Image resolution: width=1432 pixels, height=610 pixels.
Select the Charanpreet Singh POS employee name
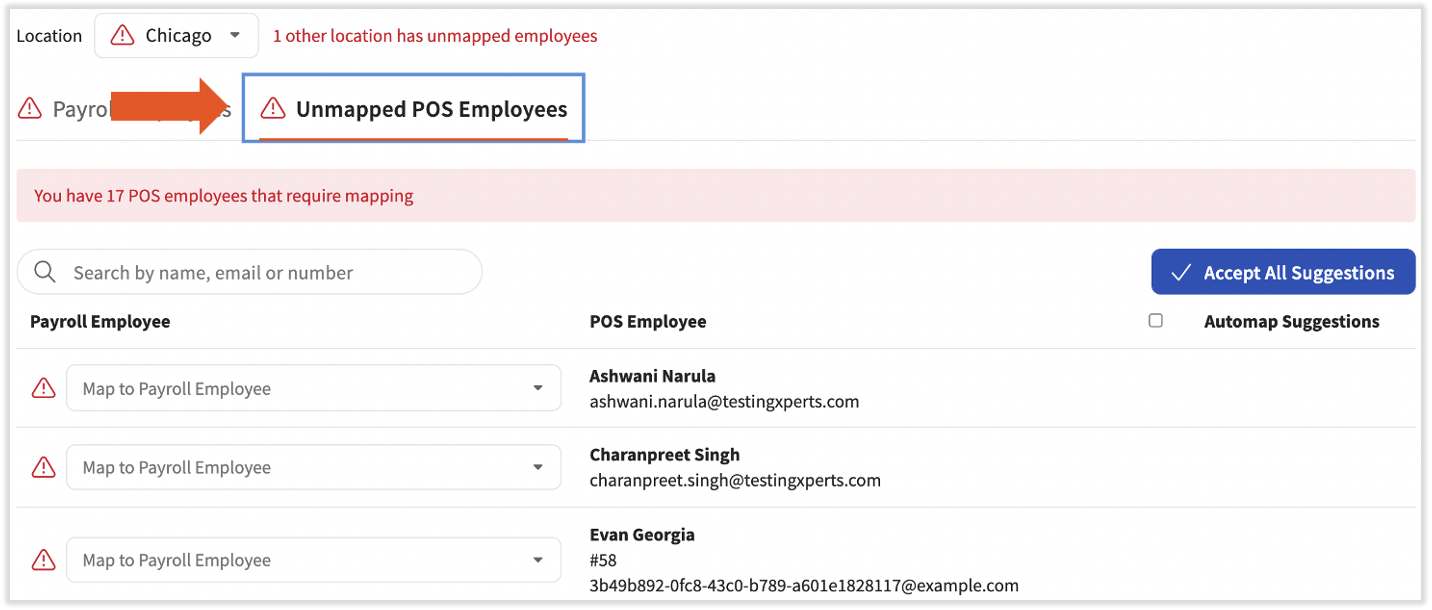click(665, 455)
